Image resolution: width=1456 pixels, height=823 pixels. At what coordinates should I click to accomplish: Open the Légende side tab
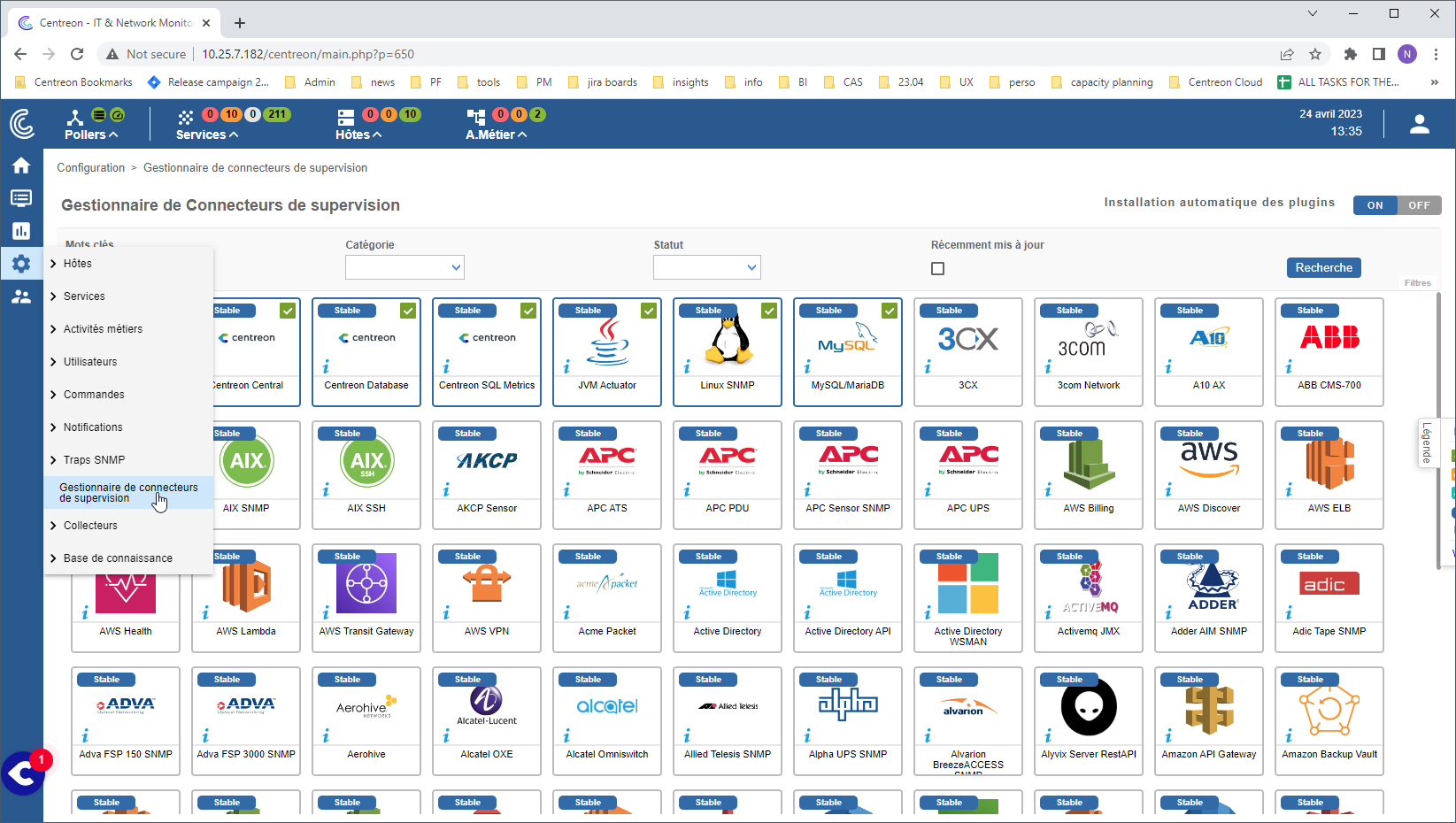pyautogui.click(x=1427, y=442)
